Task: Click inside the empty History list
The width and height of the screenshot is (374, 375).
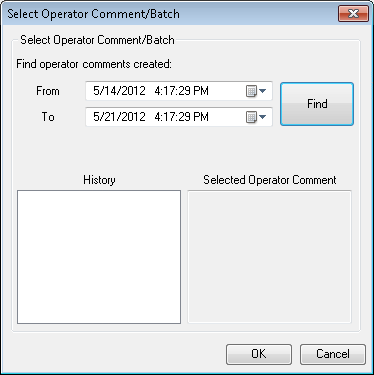Action: pos(99,257)
